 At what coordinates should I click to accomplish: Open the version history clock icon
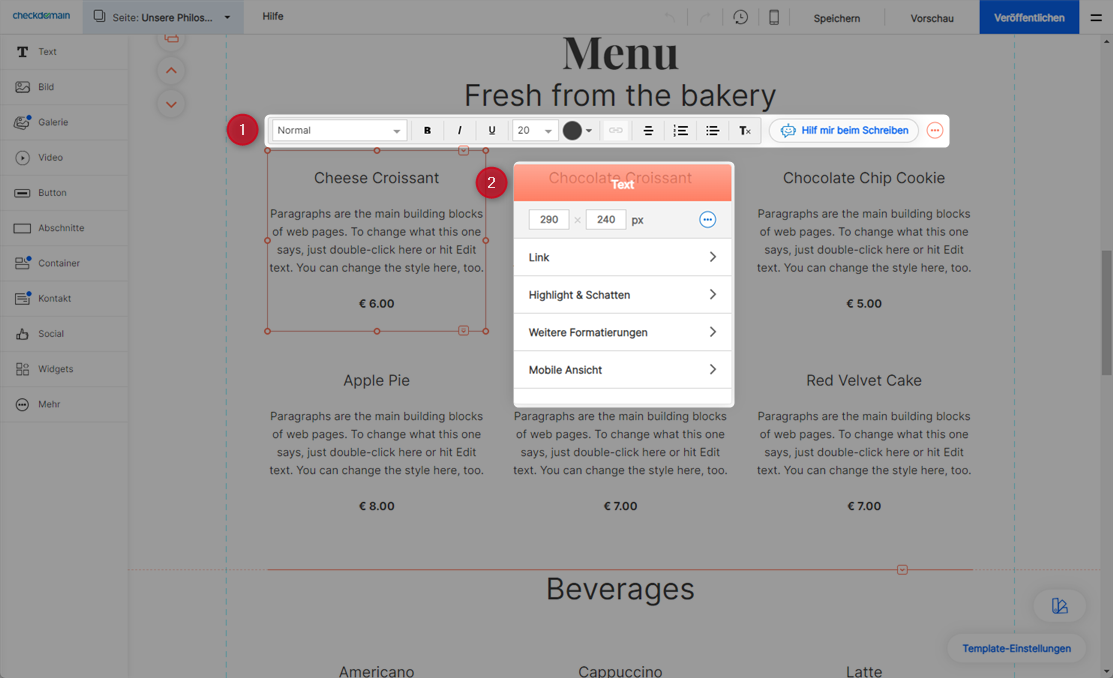(x=740, y=18)
